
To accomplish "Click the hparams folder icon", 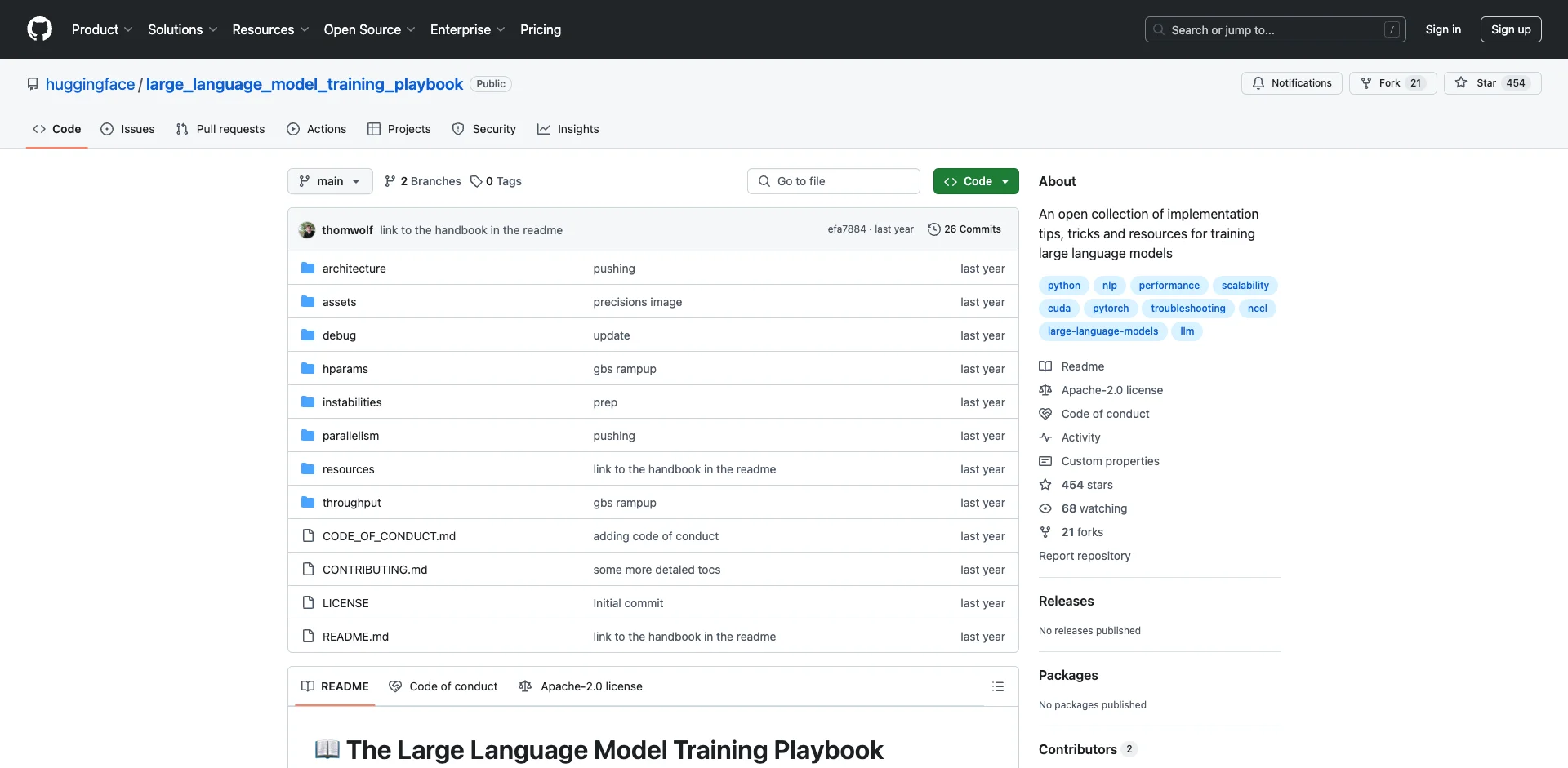I will point(308,369).
